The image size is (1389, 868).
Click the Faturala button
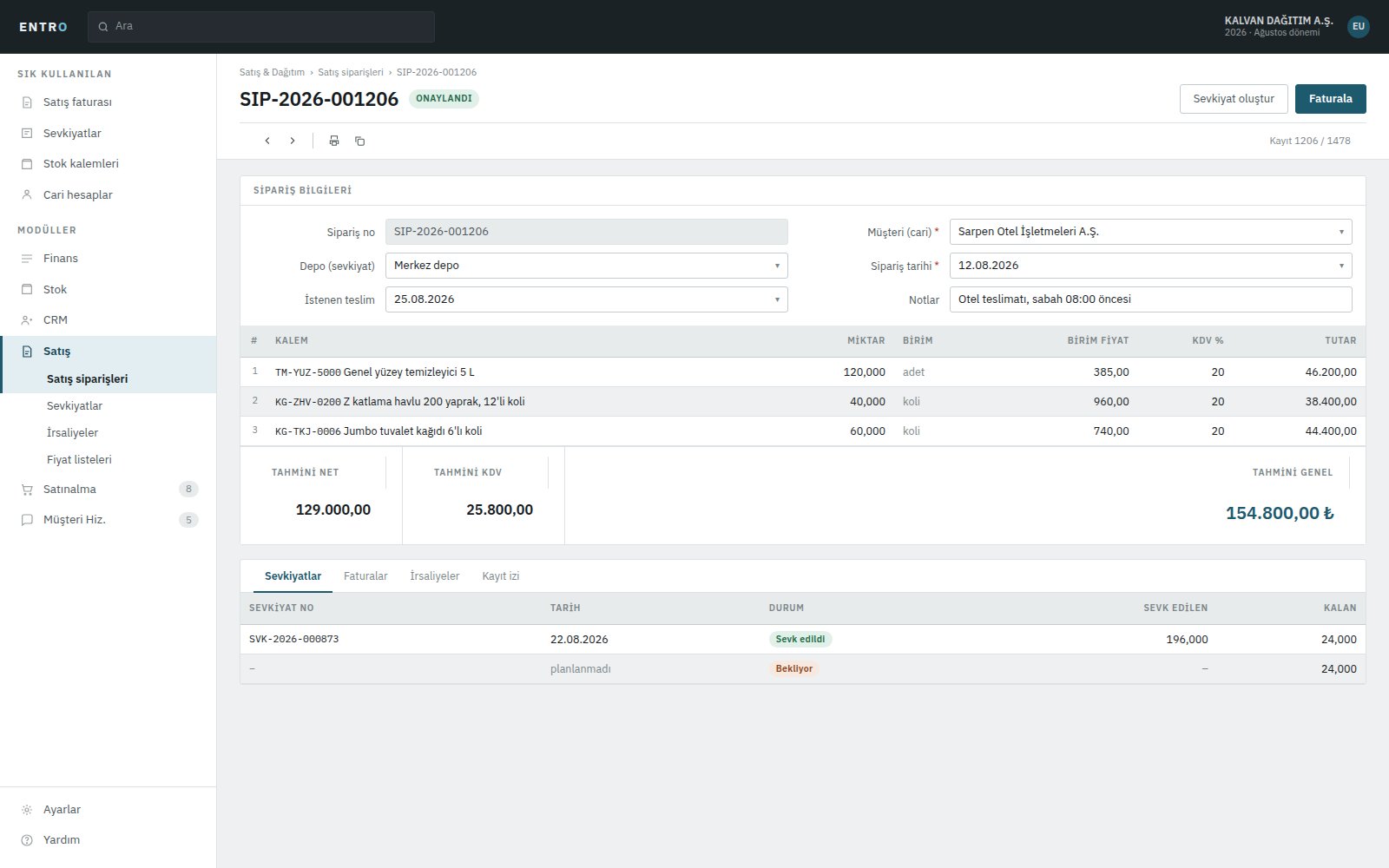[x=1331, y=99]
